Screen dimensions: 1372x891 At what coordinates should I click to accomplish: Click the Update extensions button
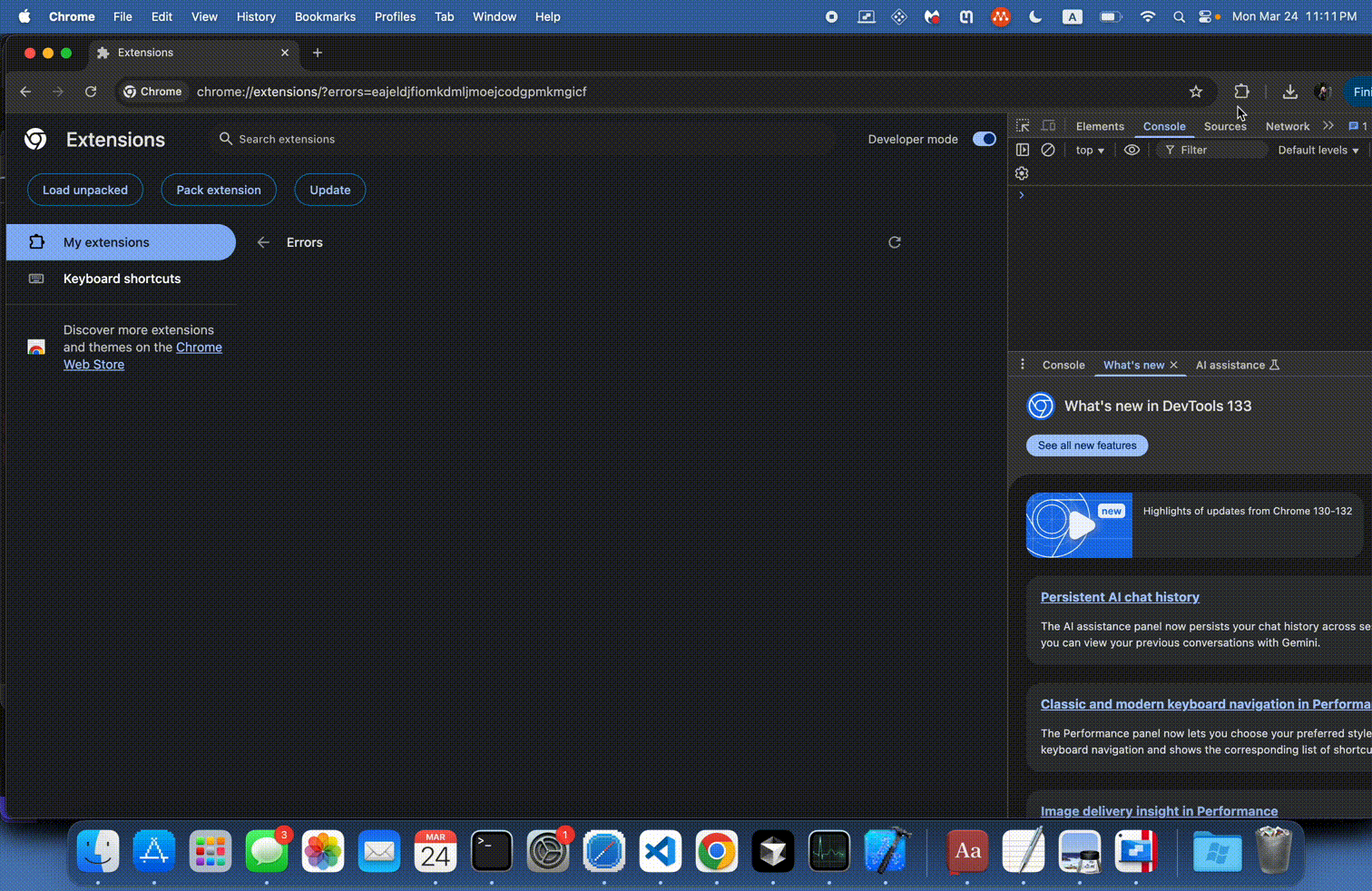point(330,190)
